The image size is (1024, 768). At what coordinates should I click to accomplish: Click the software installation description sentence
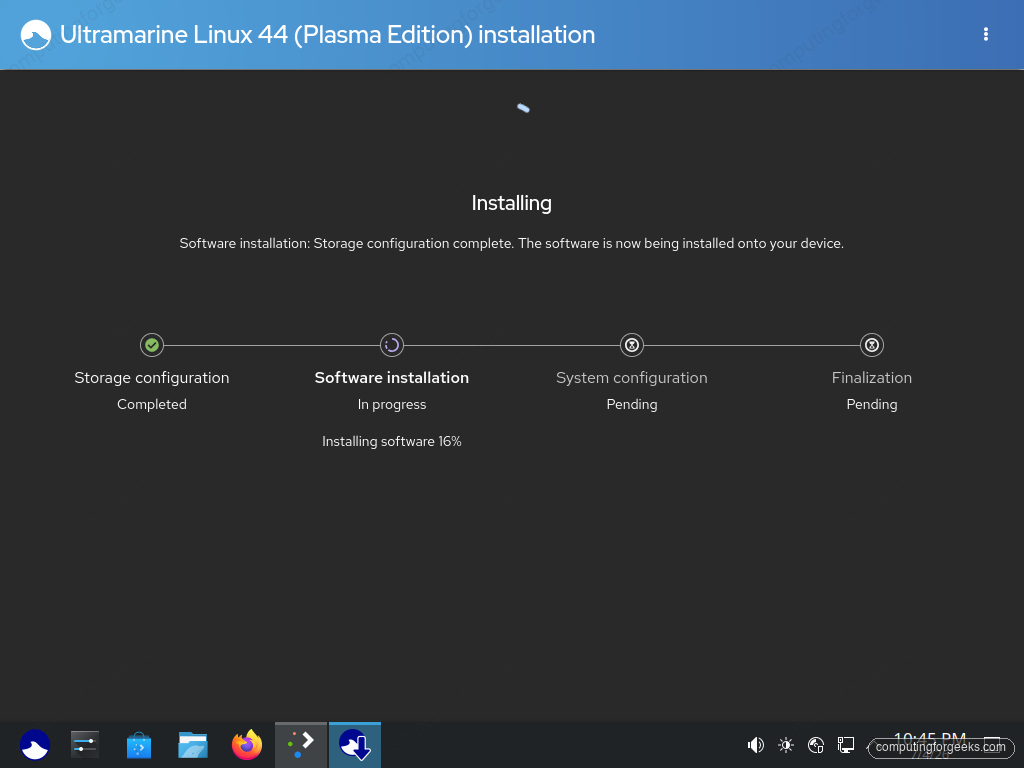click(511, 244)
